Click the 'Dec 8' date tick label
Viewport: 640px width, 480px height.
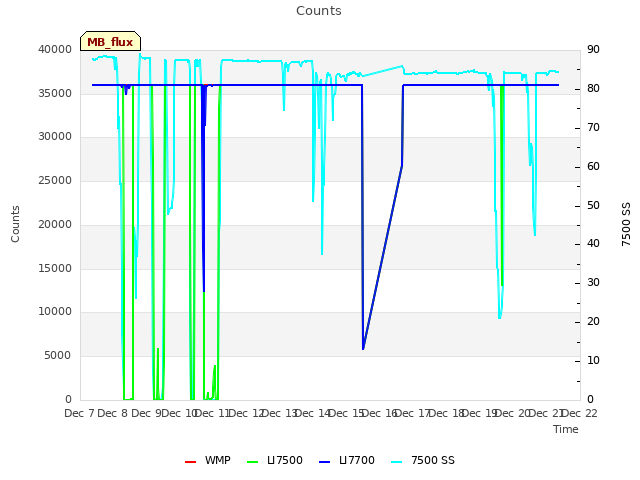coord(113,413)
